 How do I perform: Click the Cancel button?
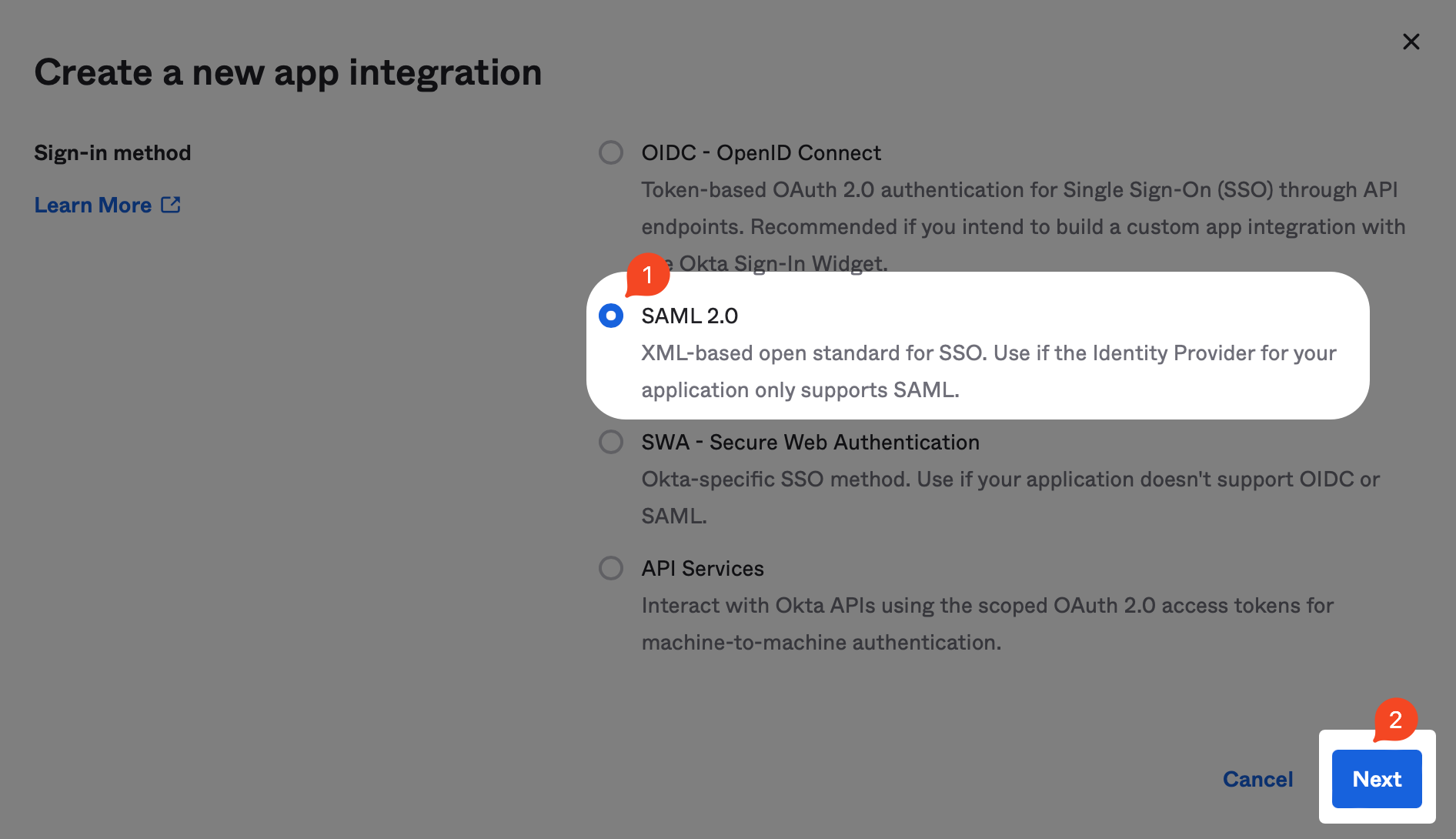(x=1258, y=779)
